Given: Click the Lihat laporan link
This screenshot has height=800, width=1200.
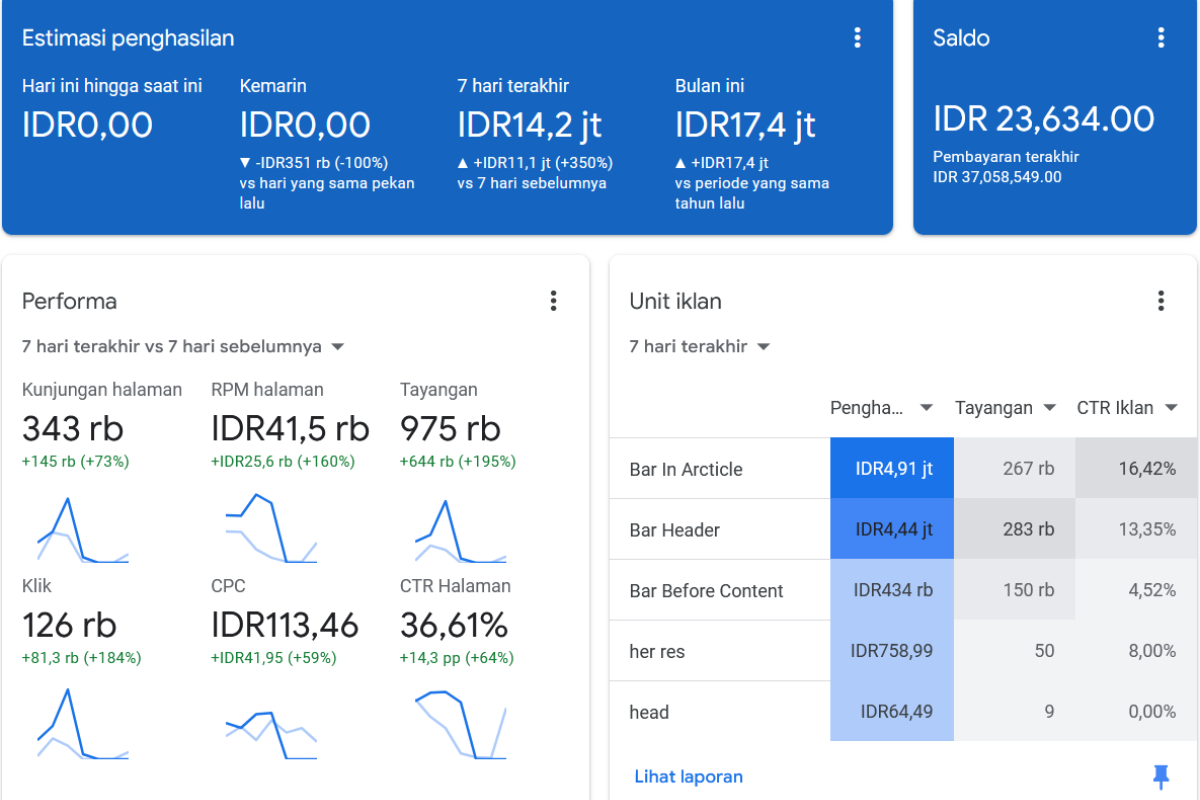Looking at the screenshot, I should 688,777.
